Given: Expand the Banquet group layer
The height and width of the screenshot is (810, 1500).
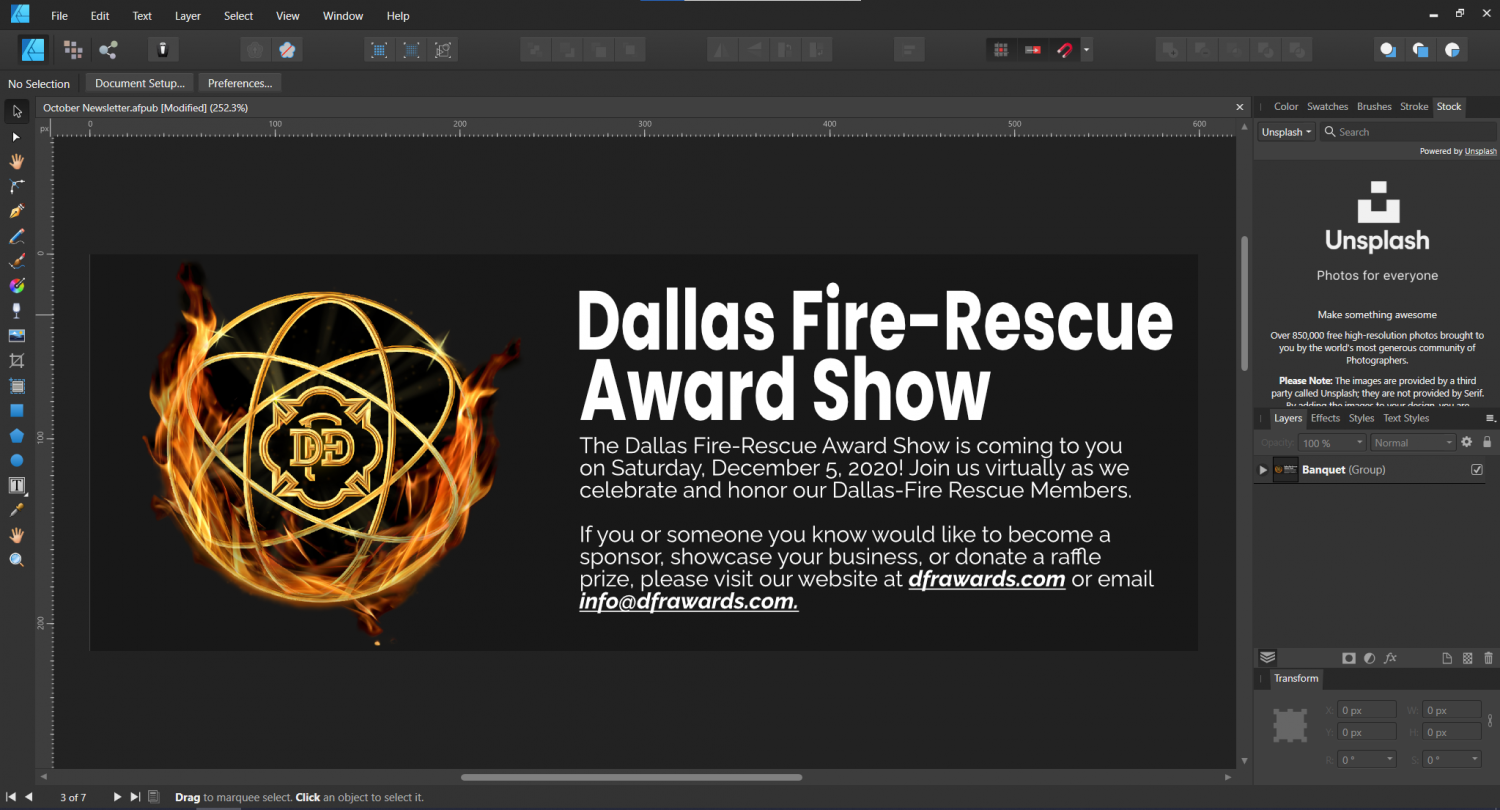Looking at the screenshot, I should coord(1263,470).
